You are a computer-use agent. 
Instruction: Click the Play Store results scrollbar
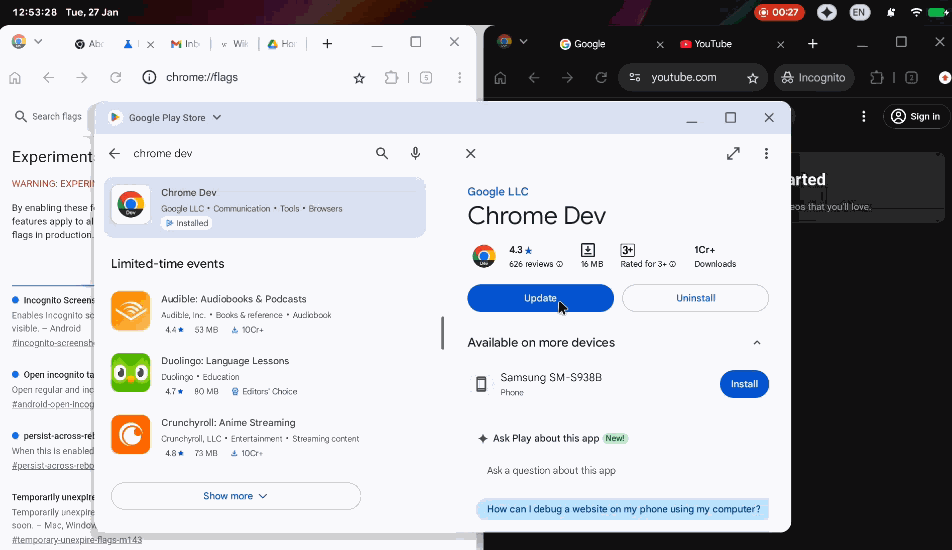click(443, 333)
